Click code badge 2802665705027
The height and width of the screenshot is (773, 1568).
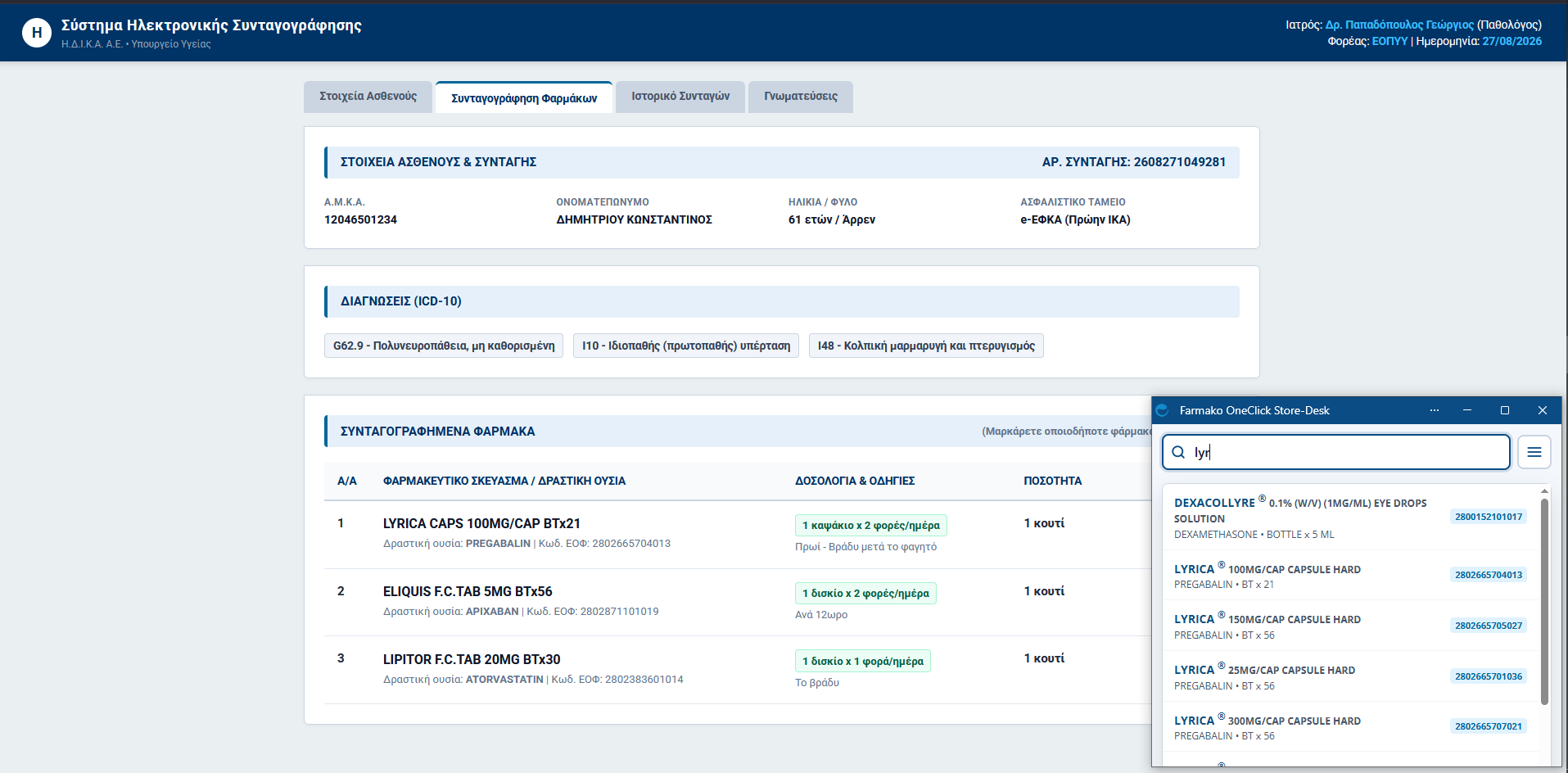[x=1489, y=626]
